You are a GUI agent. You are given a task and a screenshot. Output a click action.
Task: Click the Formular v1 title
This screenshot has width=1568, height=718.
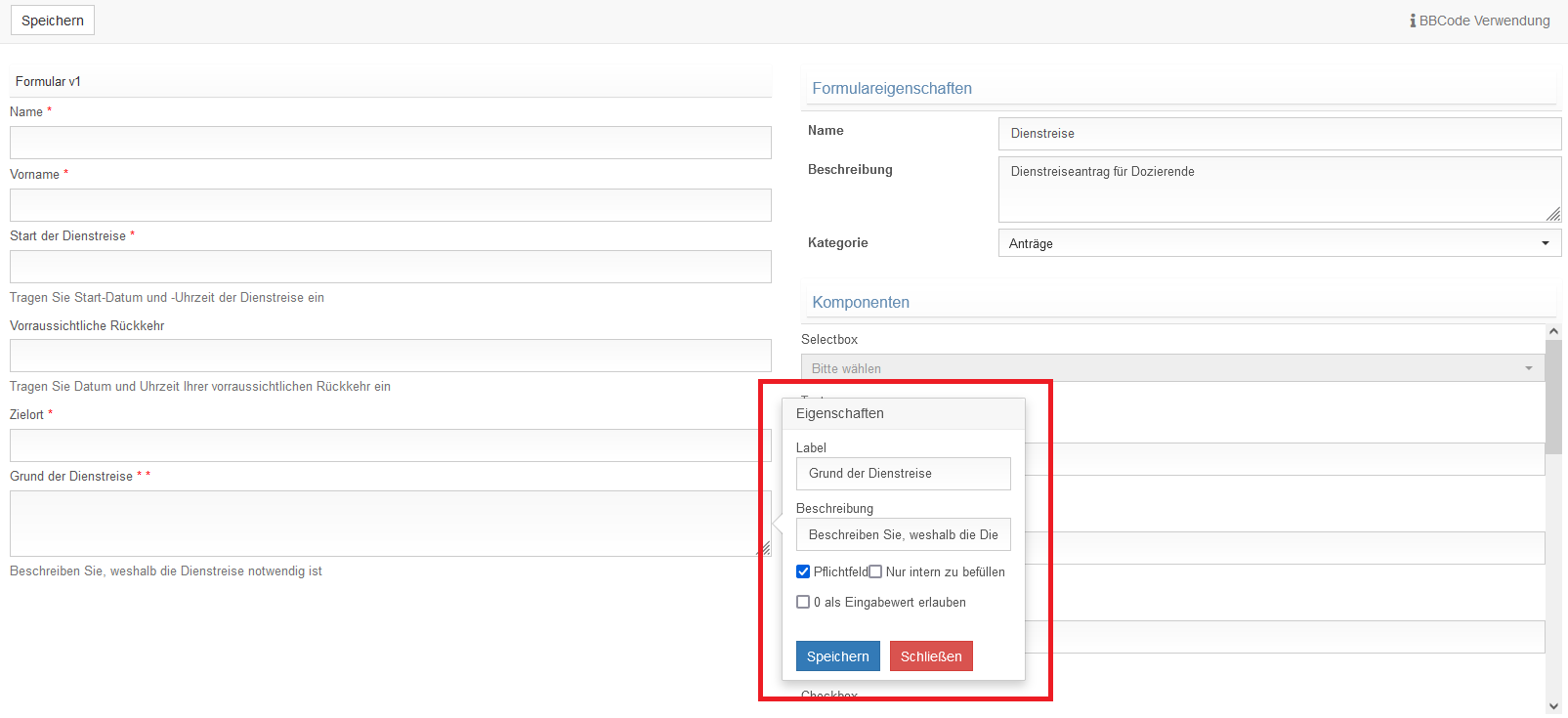[x=48, y=81]
